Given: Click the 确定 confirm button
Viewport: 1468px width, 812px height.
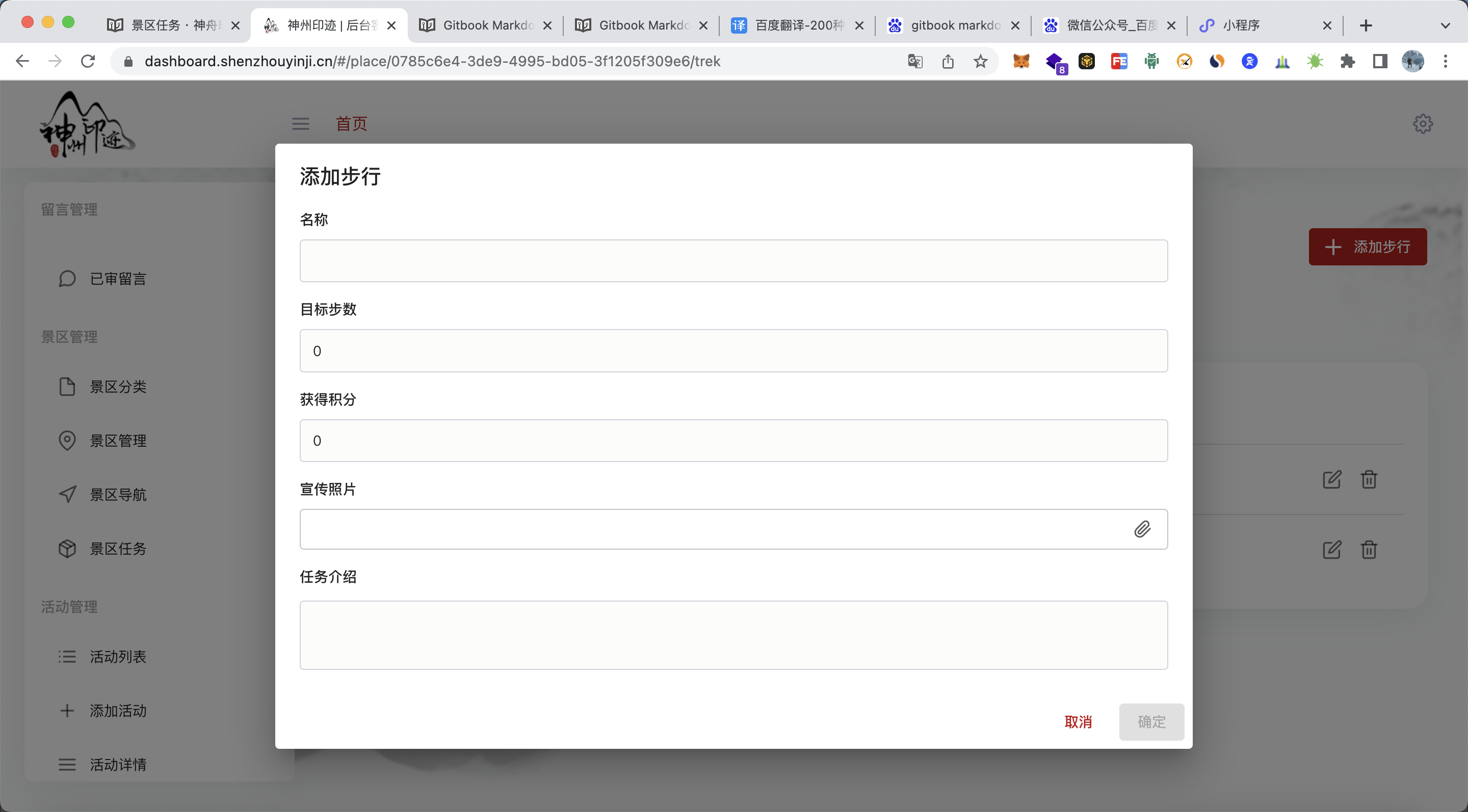Looking at the screenshot, I should (1151, 721).
